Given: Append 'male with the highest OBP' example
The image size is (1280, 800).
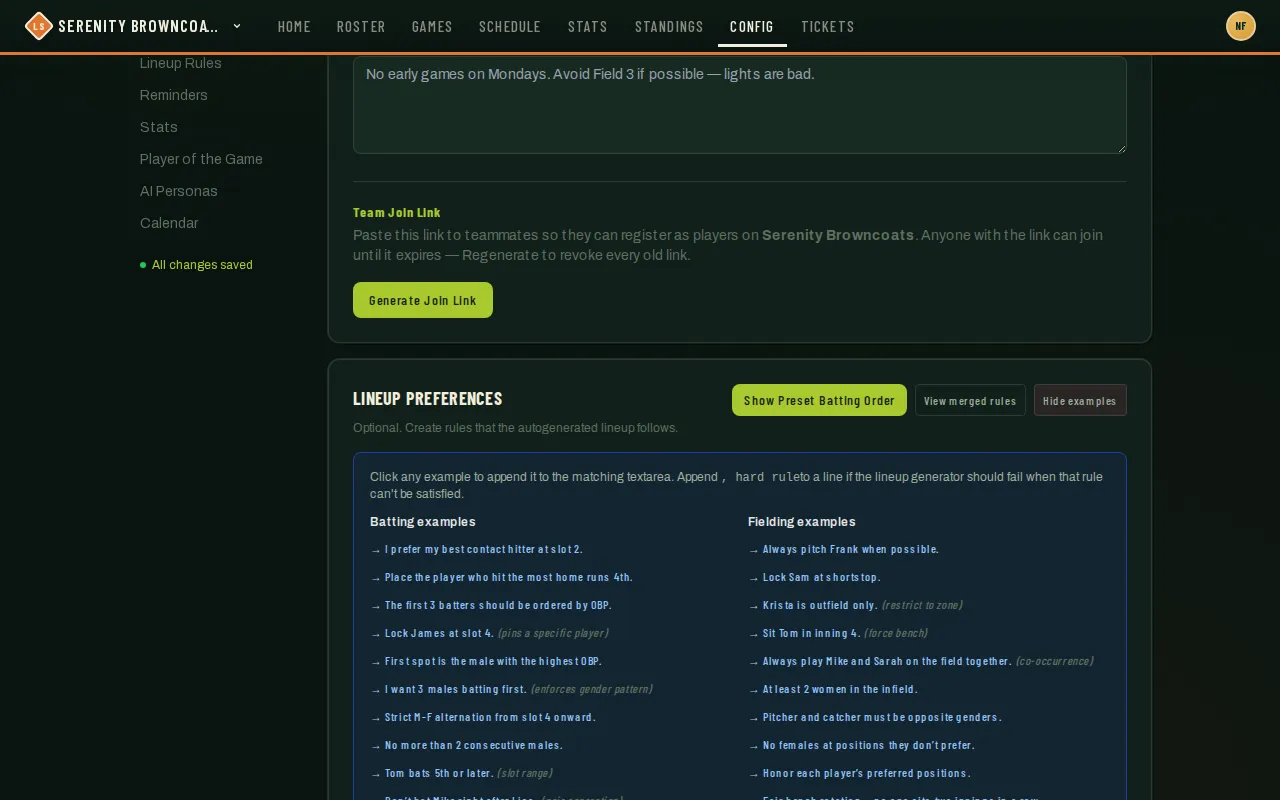Looking at the screenshot, I should 486,661.
